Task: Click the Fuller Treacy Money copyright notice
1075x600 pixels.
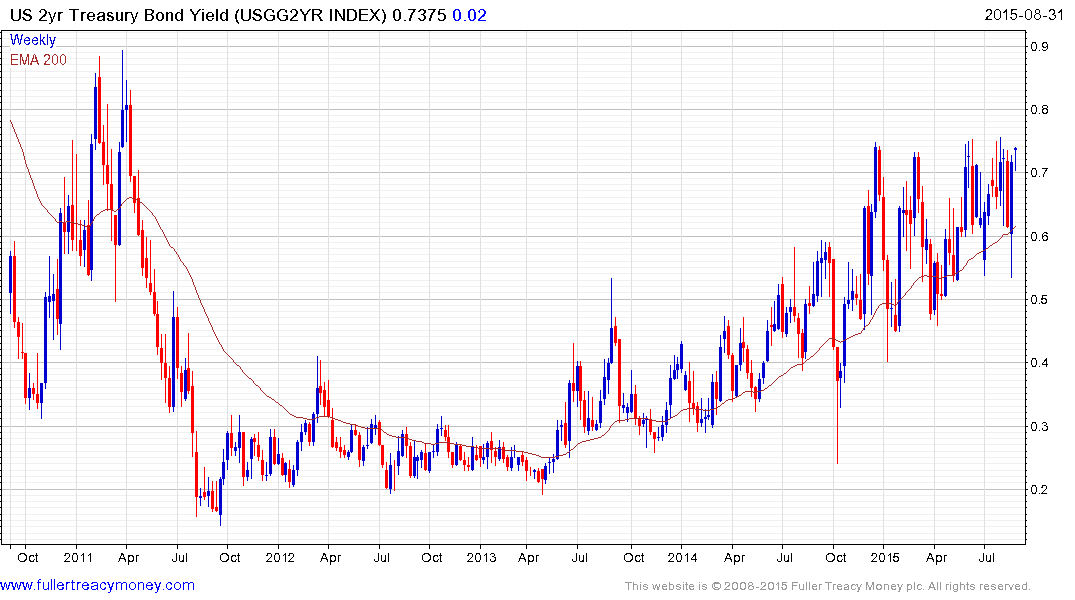Action: click(x=827, y=586)
